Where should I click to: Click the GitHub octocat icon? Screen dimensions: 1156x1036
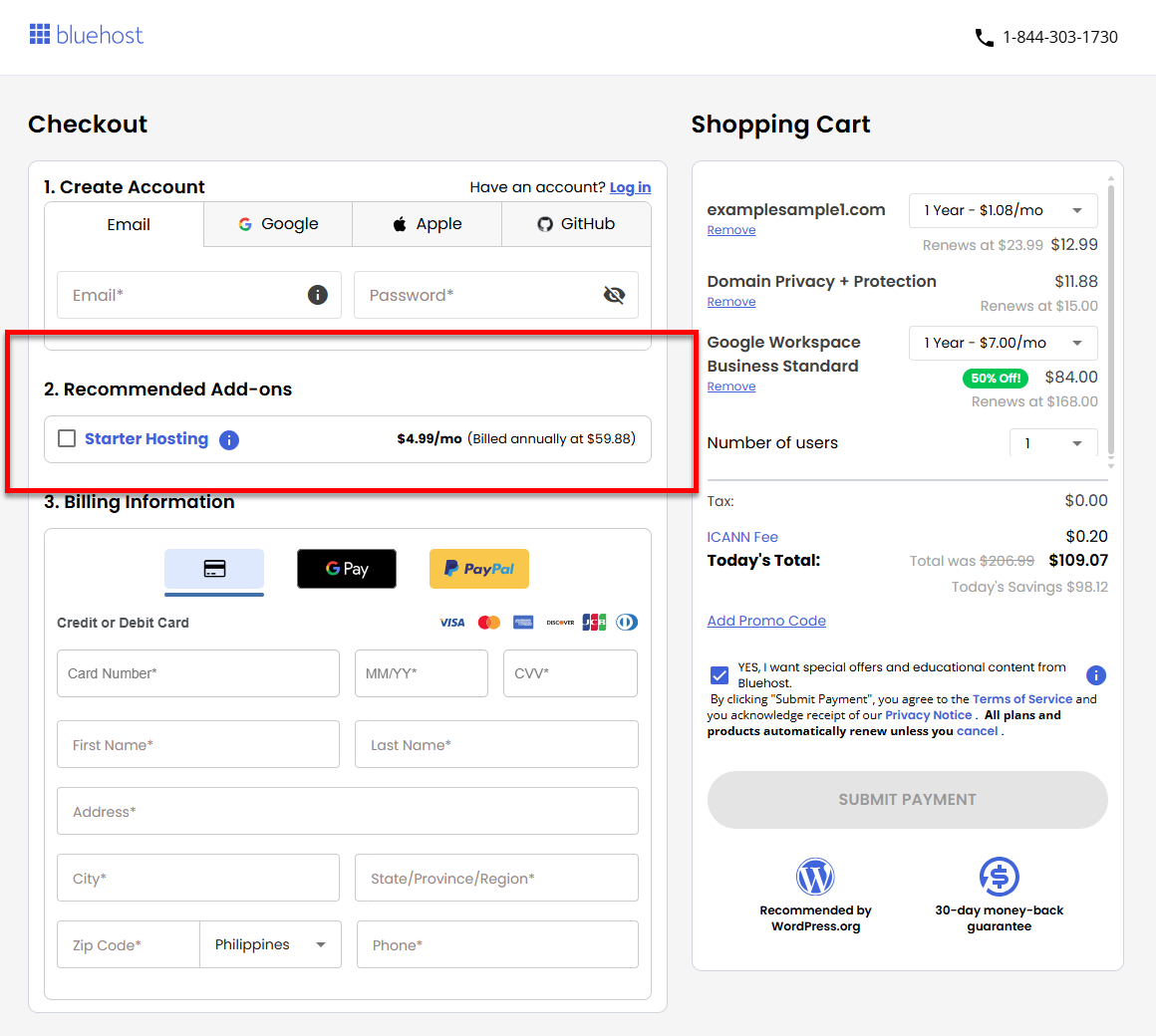click(x=545, y=224)
